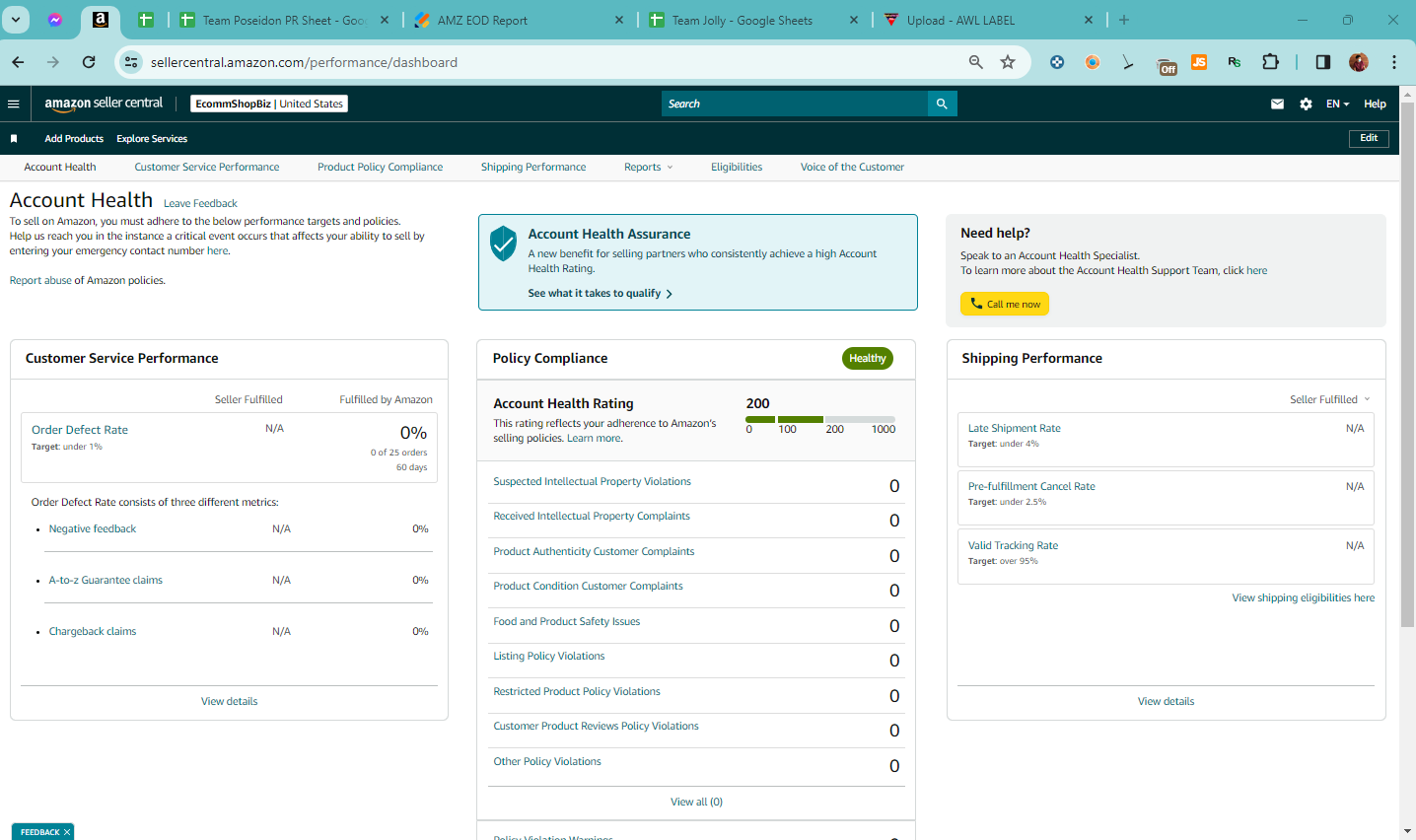Open a new browser tab
Screen dimensions: 1416x840
click(x=1124, y=20)
